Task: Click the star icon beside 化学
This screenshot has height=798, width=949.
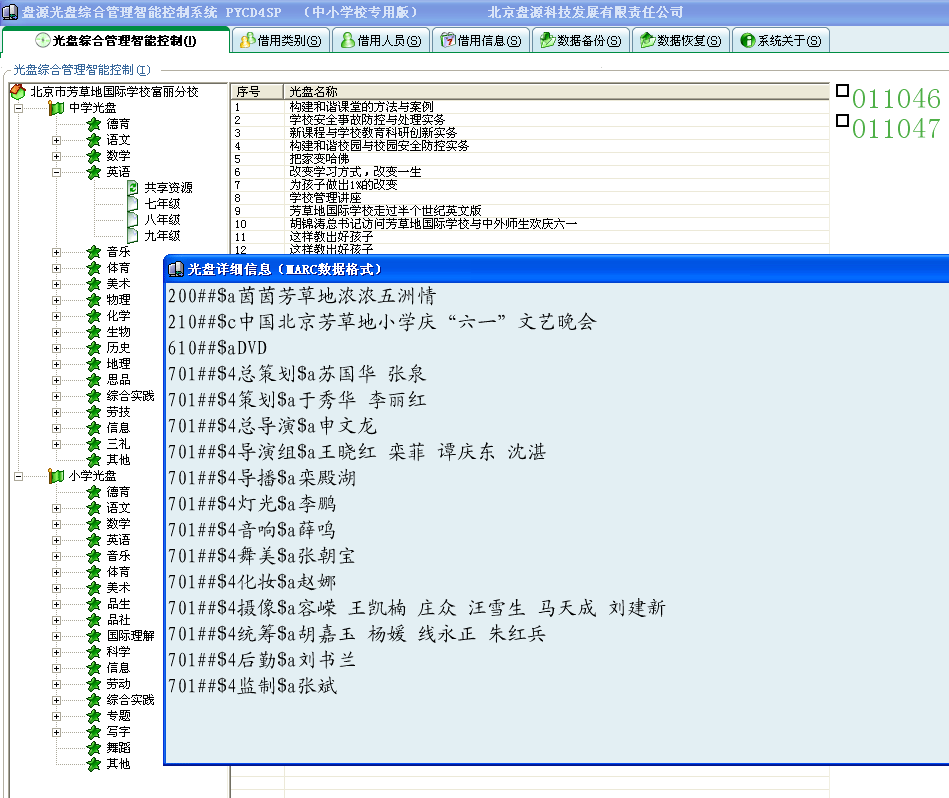Action: point(94,316)
